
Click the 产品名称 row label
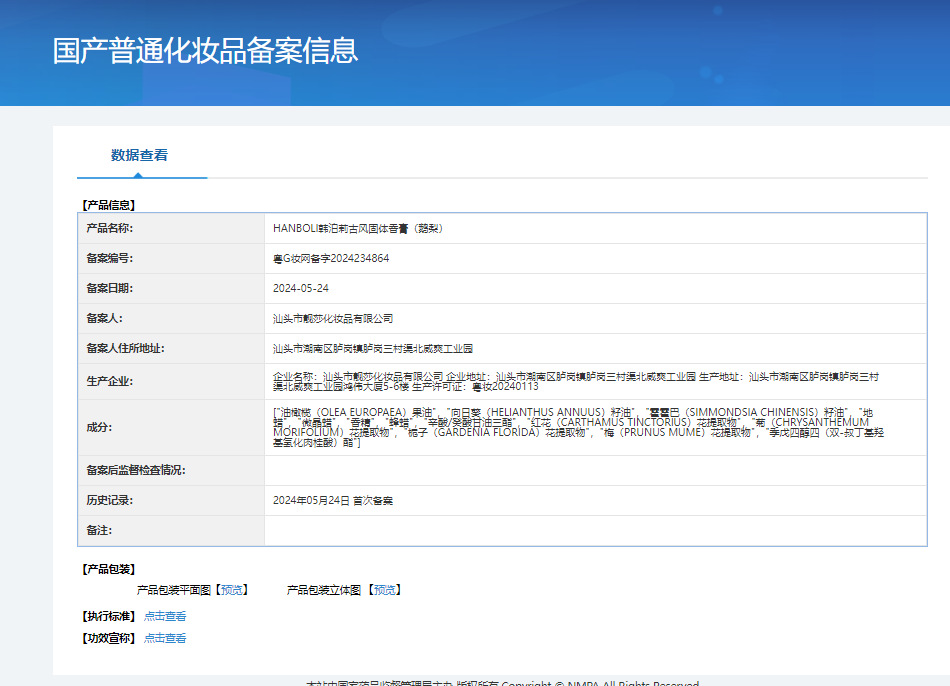click(x=109, y=228)
